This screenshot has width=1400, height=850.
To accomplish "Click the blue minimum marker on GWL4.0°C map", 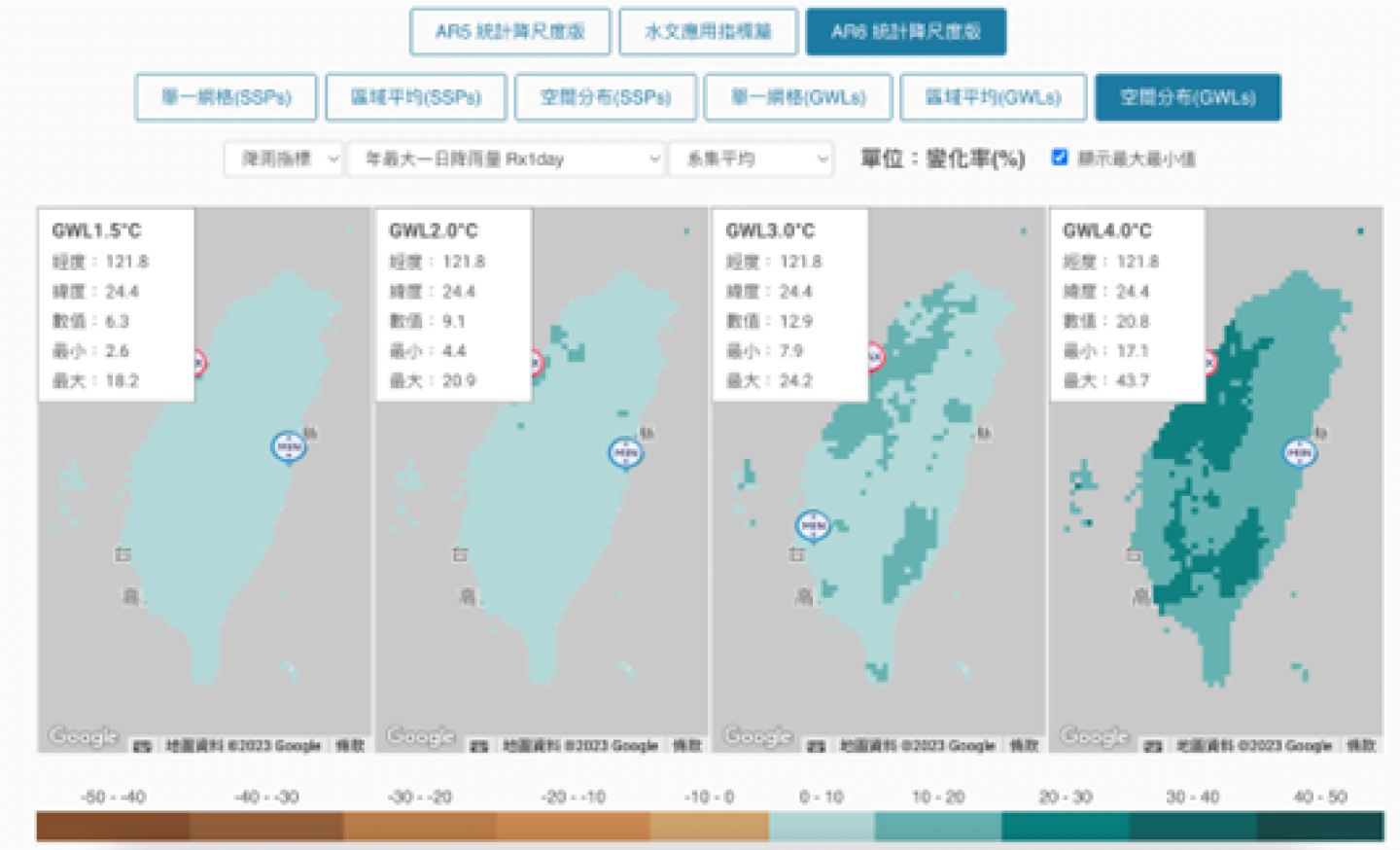I will tap(1300, 452).
